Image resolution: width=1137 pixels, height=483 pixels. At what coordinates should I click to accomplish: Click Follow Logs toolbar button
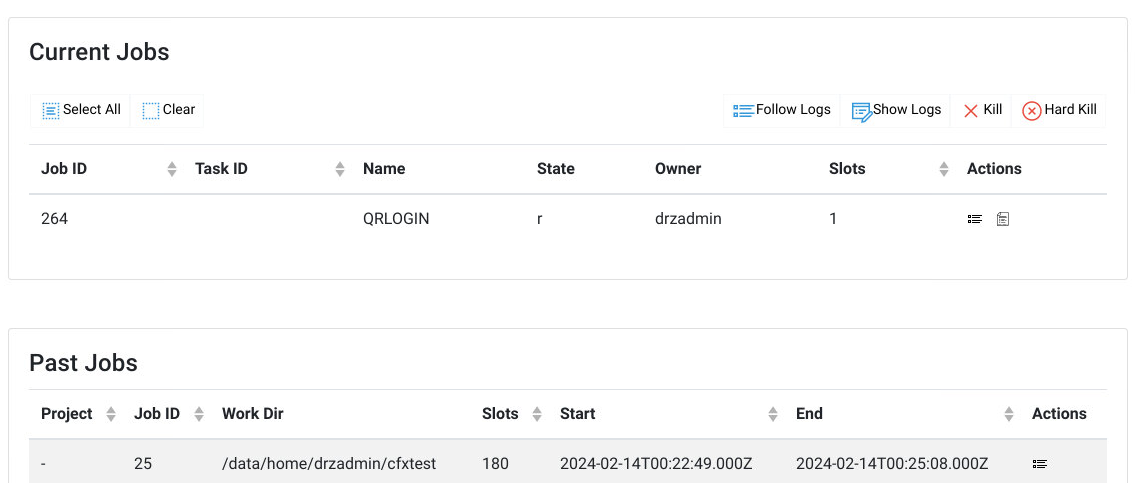click(782, 110)
